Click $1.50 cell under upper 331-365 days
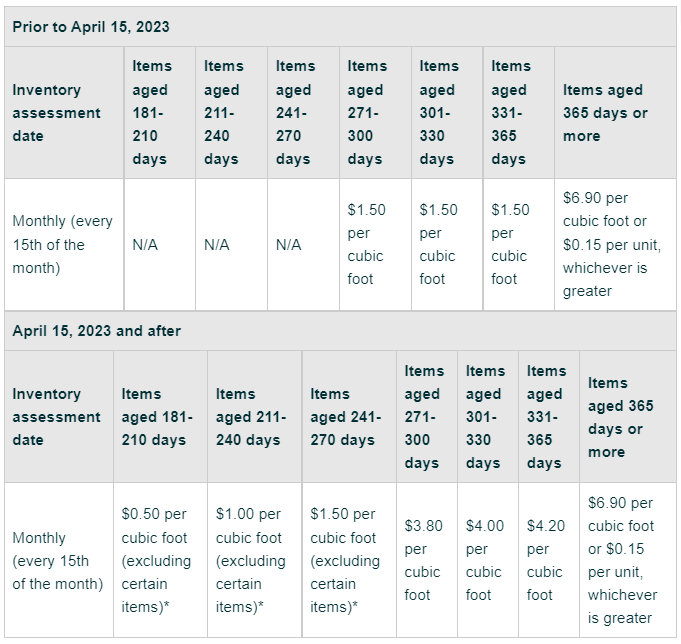 [519, 244]
